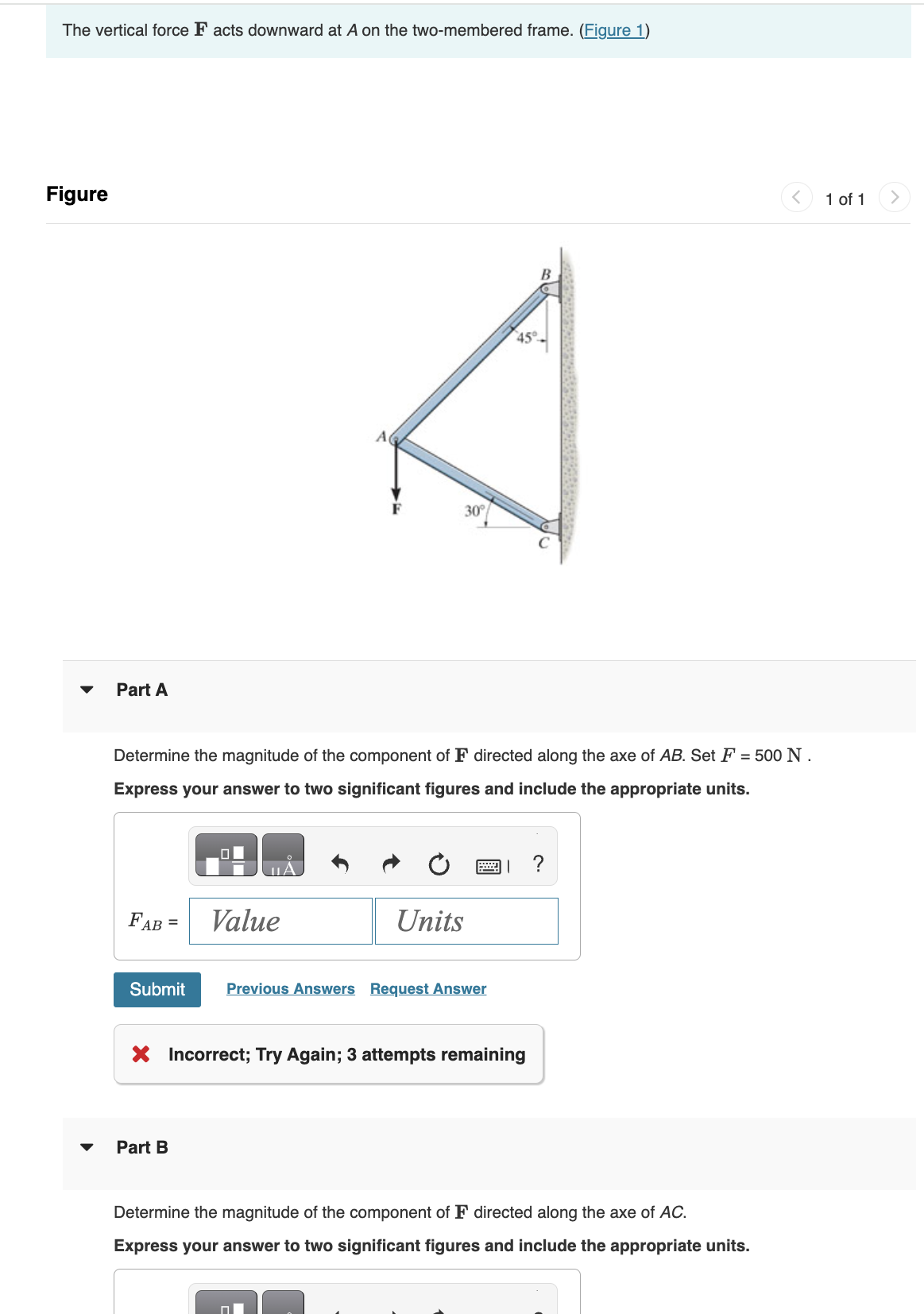This screenshot has width=924, height=1314.
Task: Select the units symbol (µÅ) button
Action: coord(282,855)
